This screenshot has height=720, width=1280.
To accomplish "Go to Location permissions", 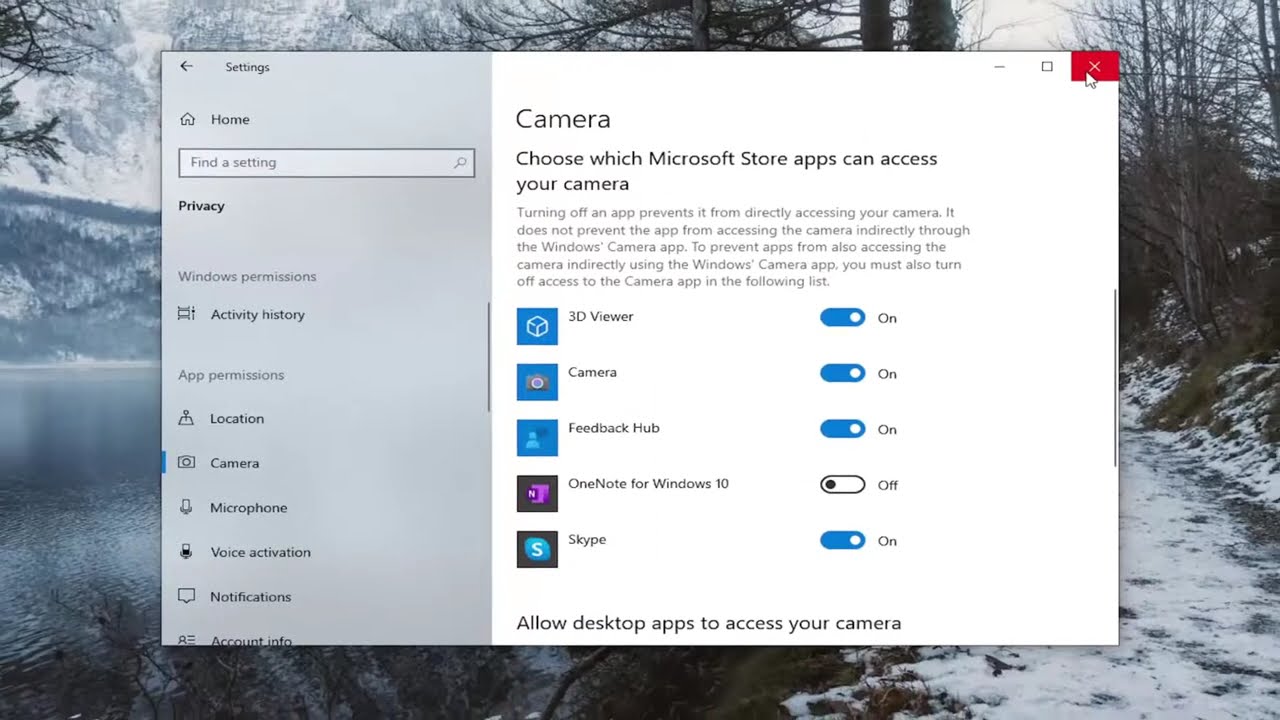I will tap(237, 418).
